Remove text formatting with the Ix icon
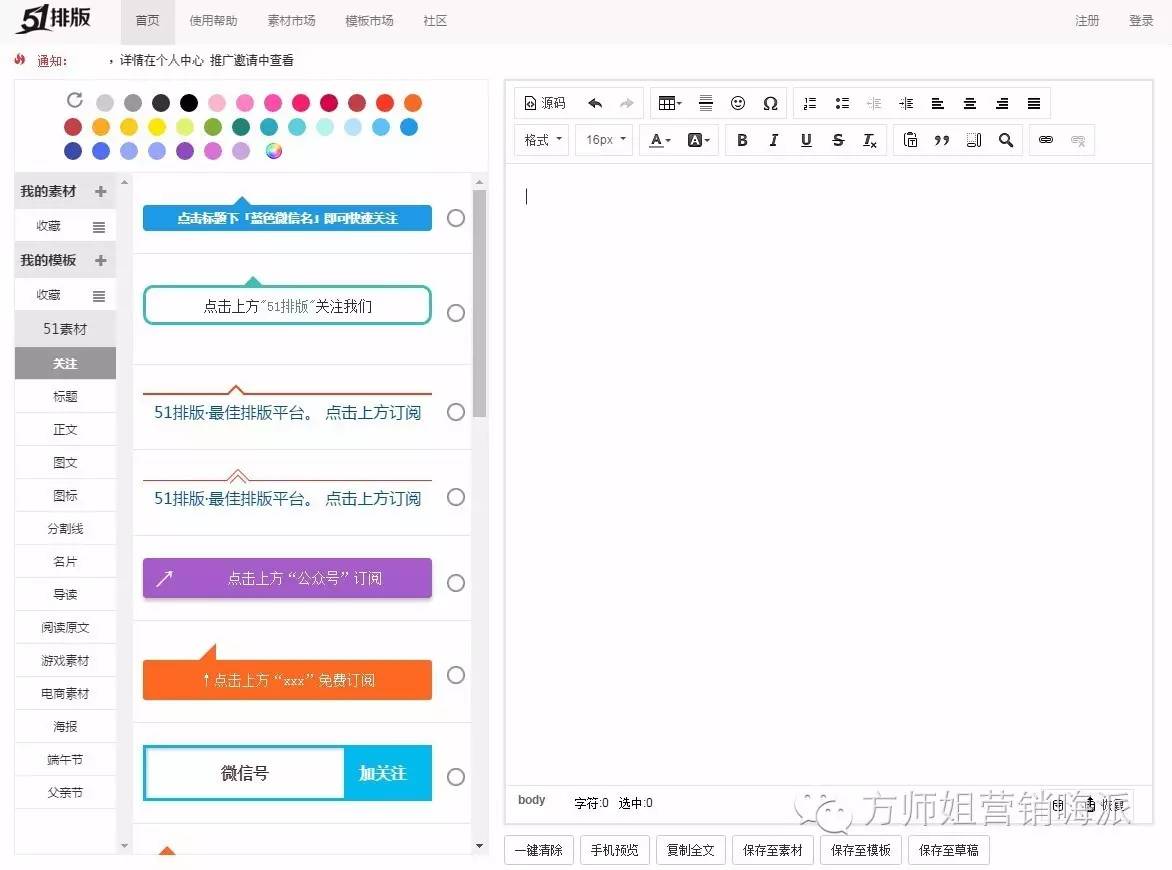The width and height of the screenshot is (1172, 870). pyautogui.click(x=869, y=141)
